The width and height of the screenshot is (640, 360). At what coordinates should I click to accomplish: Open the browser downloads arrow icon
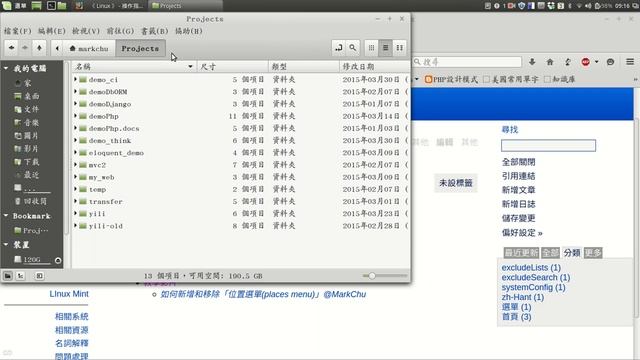click(532, 62)
